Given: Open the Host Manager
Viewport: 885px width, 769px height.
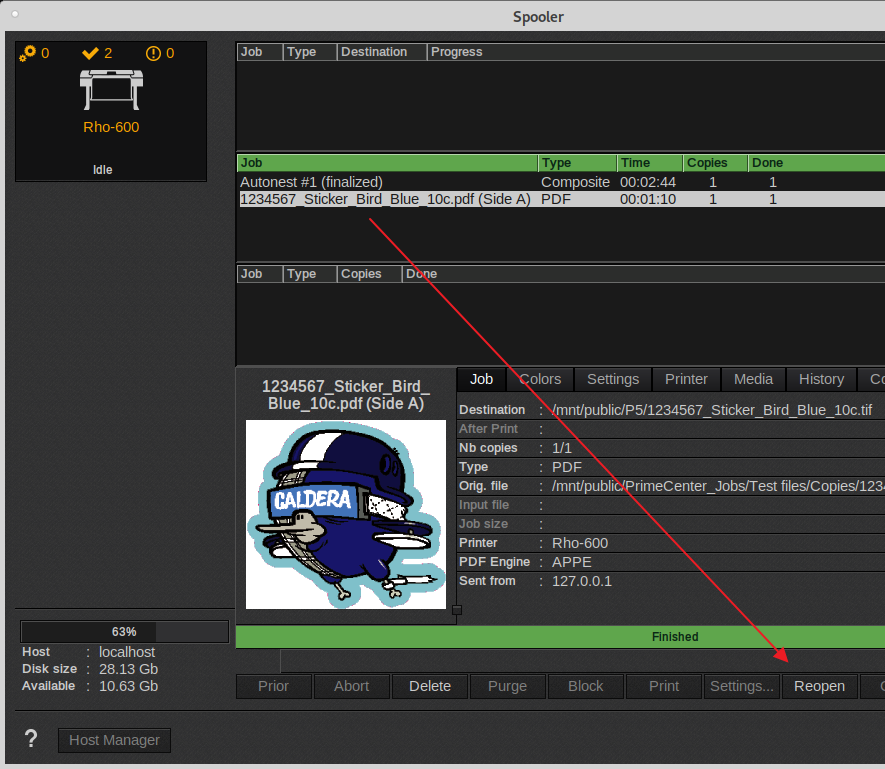Looking at the screenshot, I should [114, 740].
